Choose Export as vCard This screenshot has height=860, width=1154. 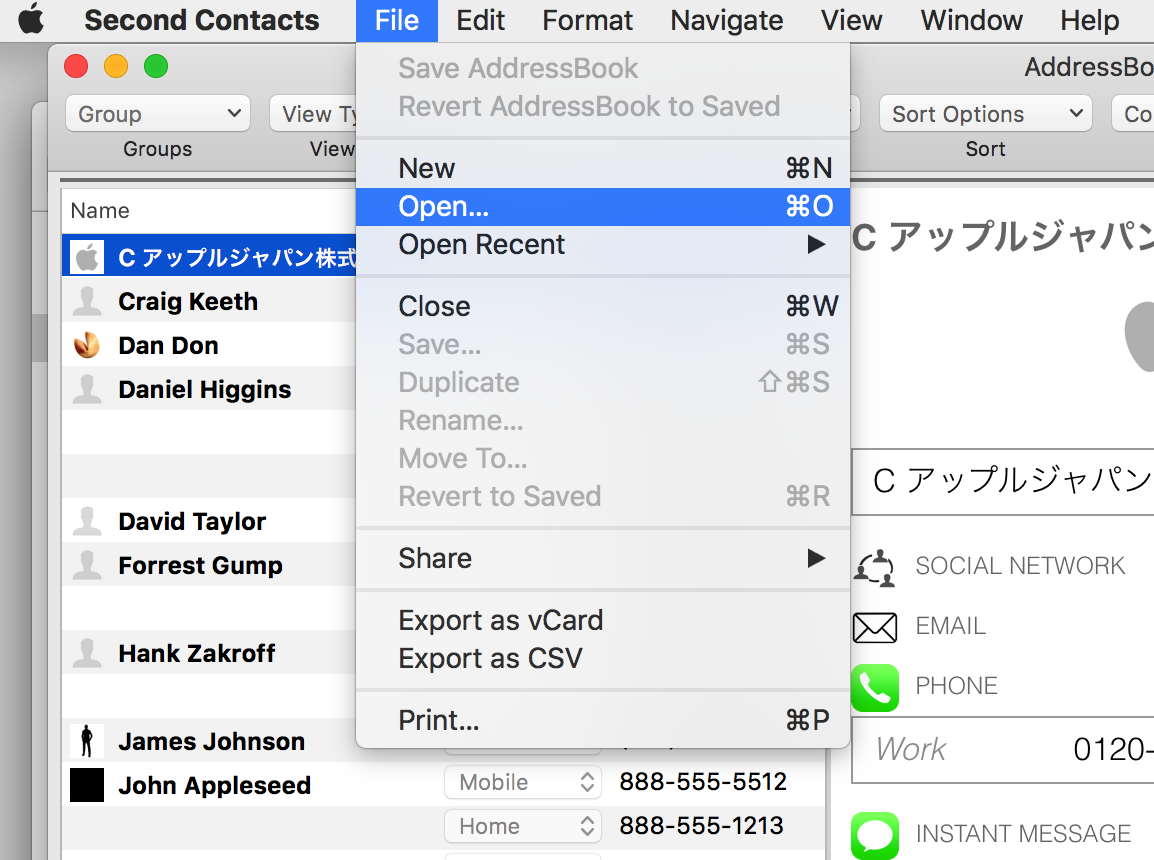click(603, 620)
